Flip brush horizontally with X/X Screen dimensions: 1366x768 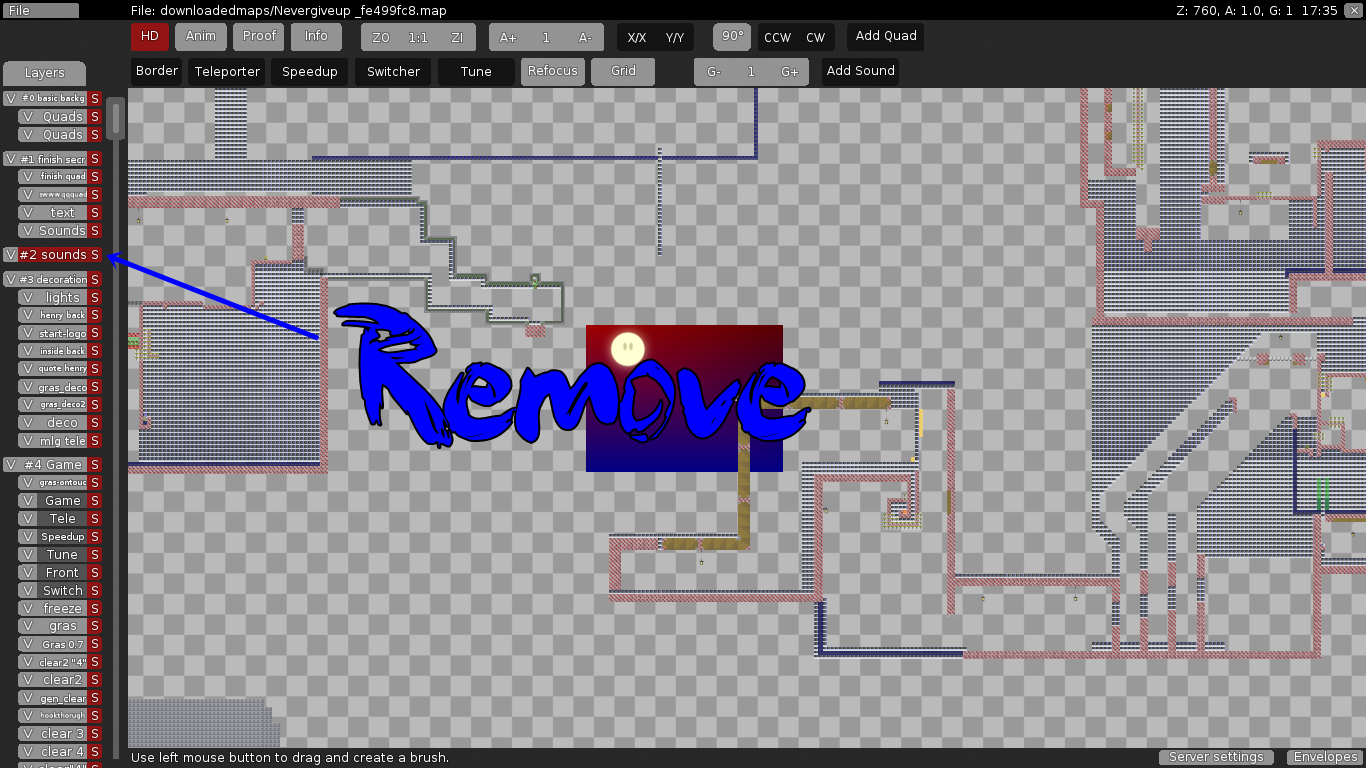click(637, 37)
